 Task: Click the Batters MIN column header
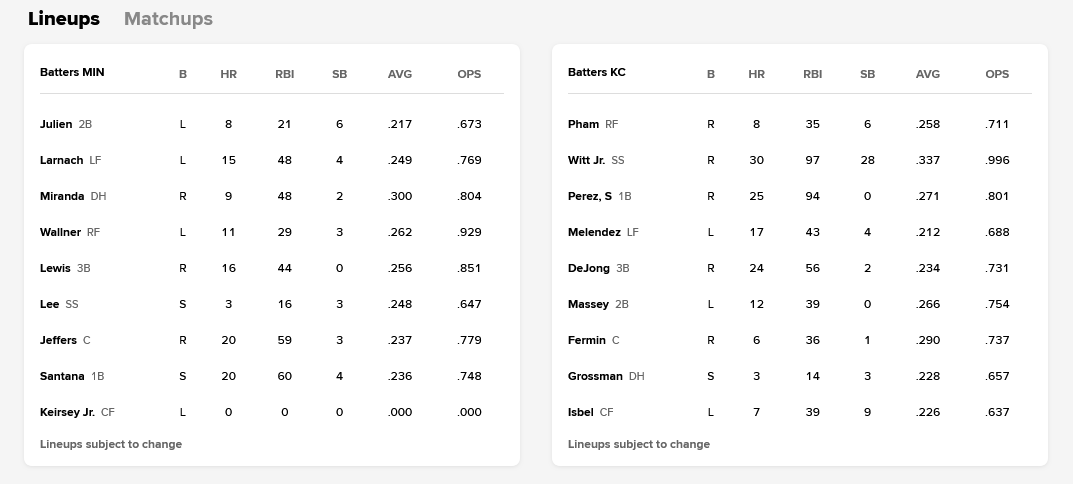[x=72, y=72]
